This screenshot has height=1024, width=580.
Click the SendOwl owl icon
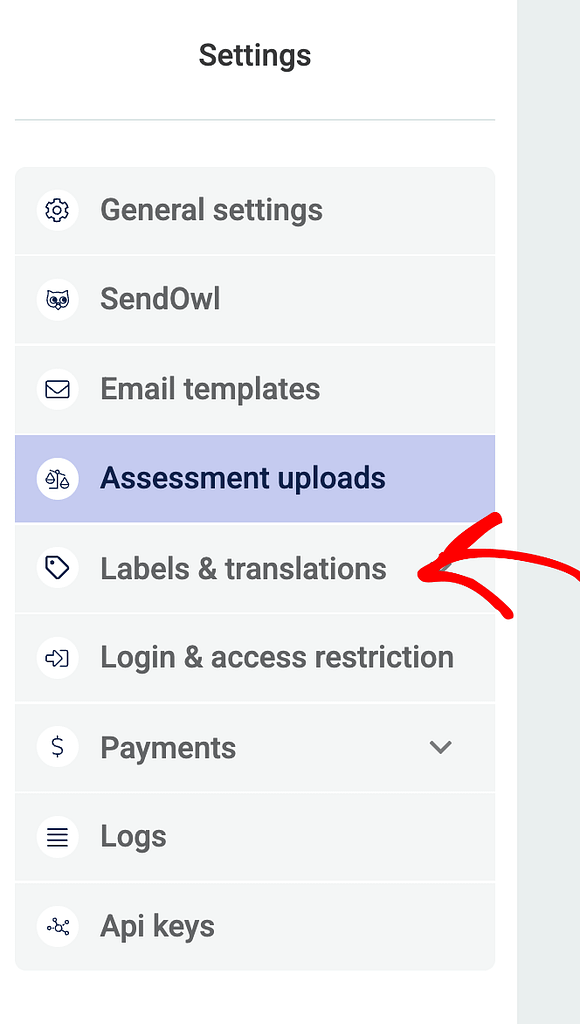[x=57, y=300]
